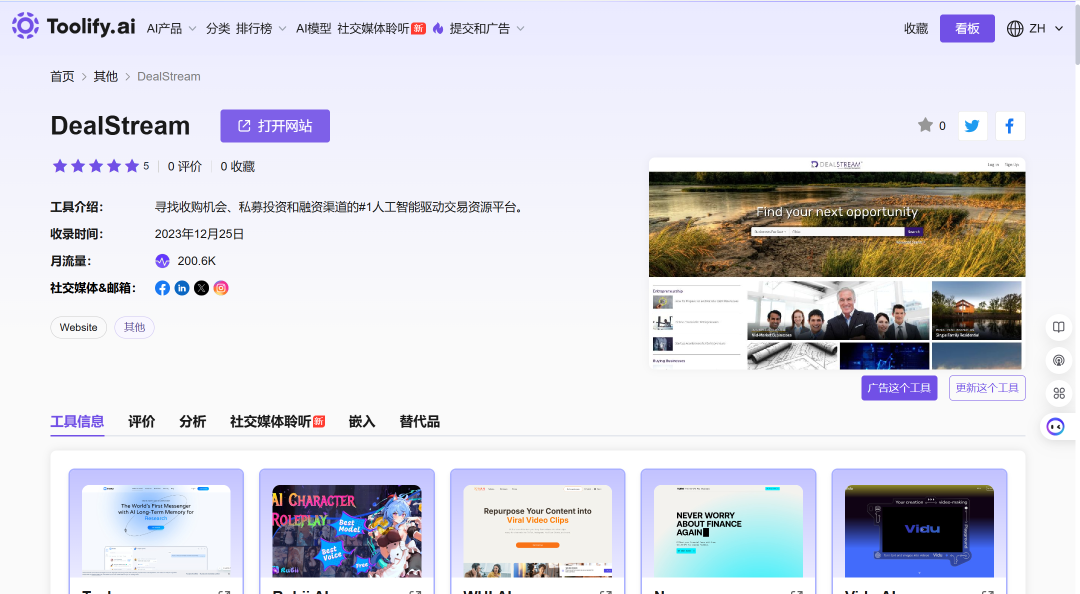Screen dimensions: 1080x594
Task: Expand the 排行榜 dropdown
Action: coord(261,28)
